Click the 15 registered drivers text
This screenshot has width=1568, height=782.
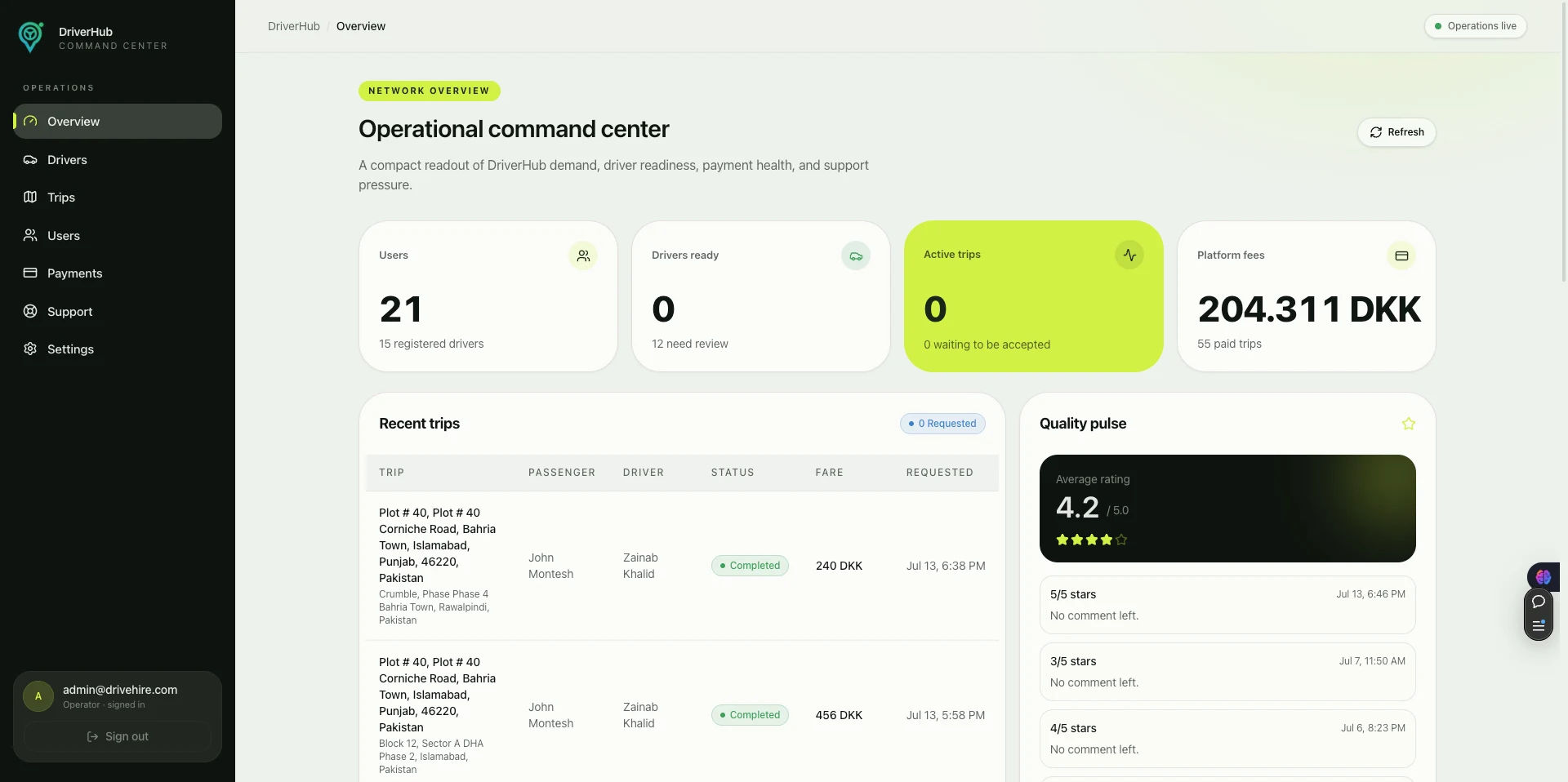point(431,344)
